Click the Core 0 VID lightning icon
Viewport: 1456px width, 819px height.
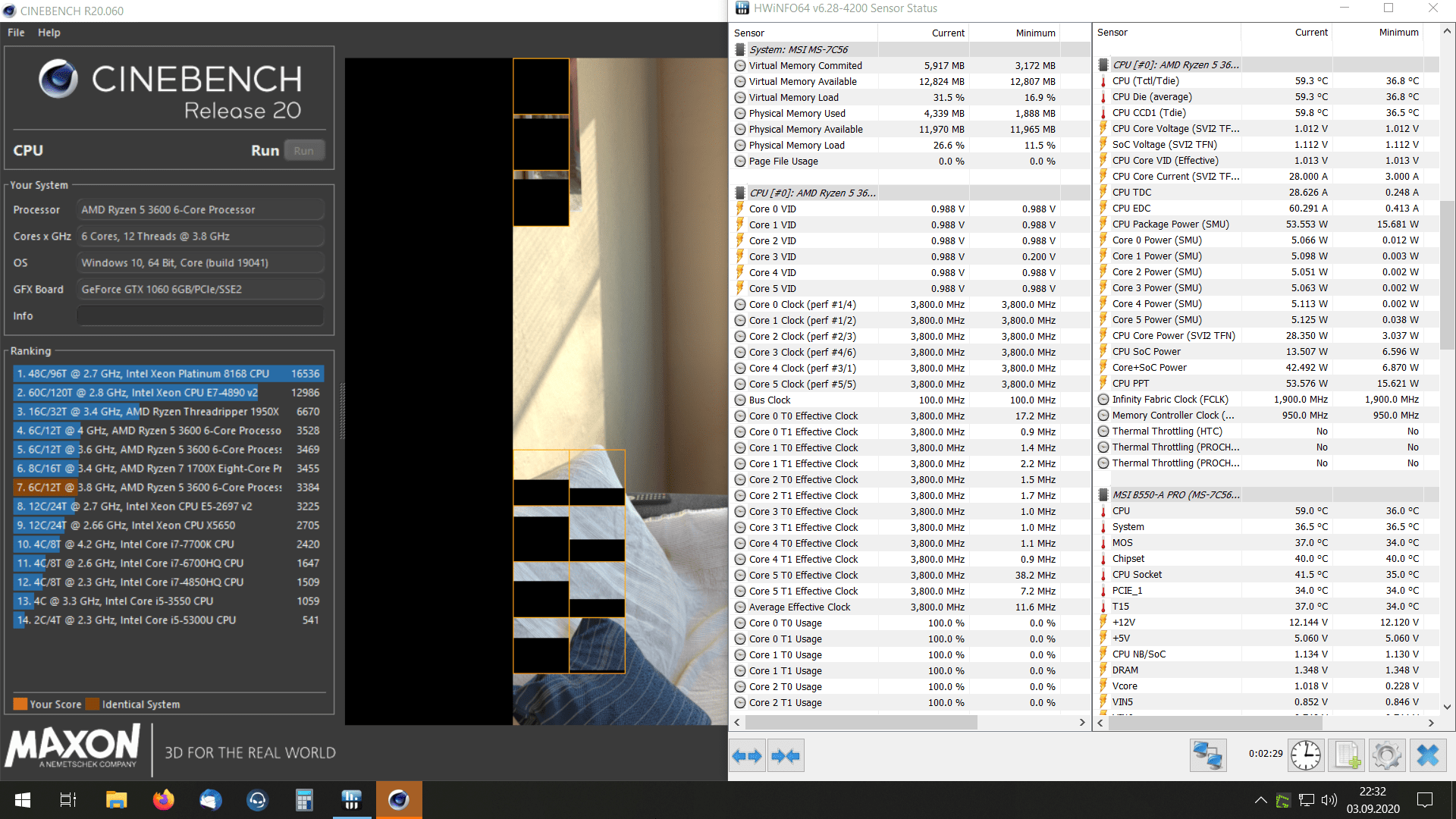[740, 209]
